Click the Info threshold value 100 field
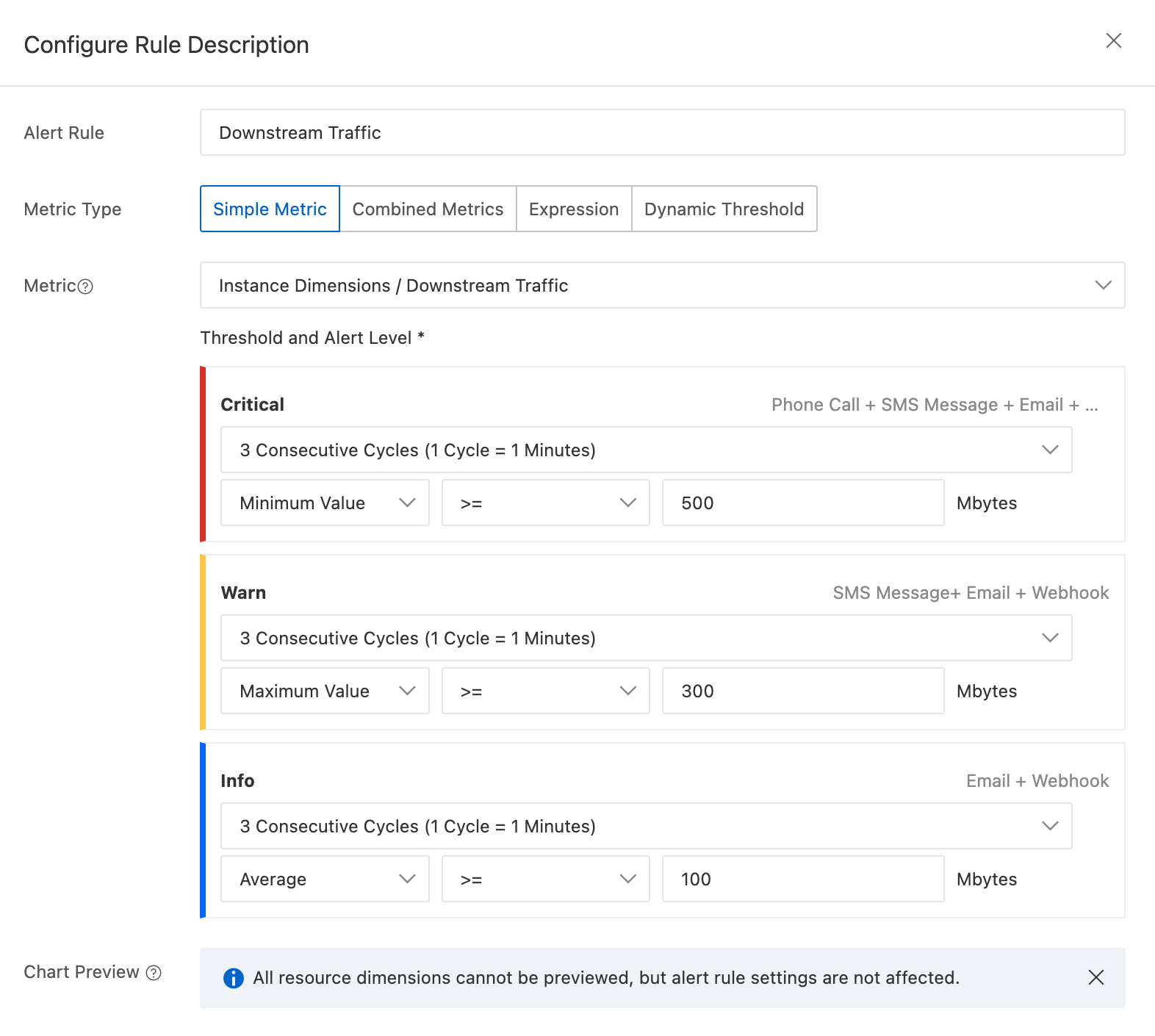Screen dimensions: 1155x1036 802,879
